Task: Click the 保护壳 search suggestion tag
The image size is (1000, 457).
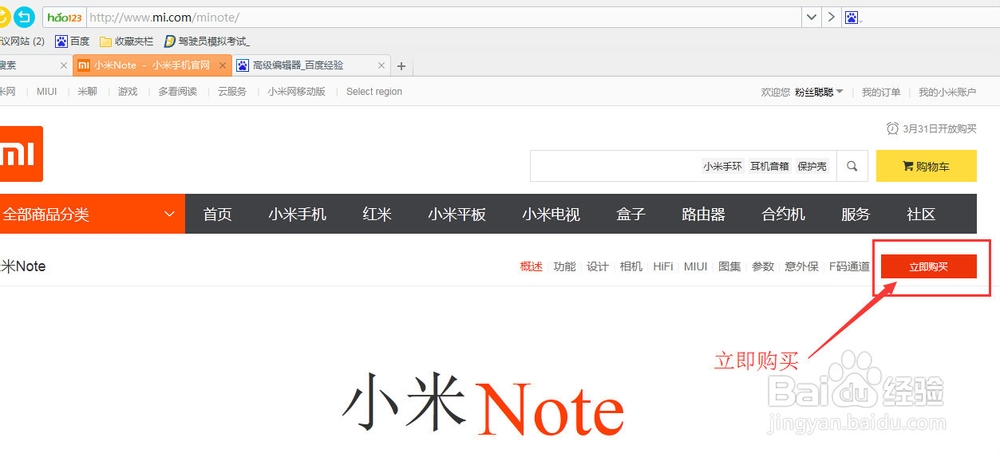Action: [x=812, y=166]
